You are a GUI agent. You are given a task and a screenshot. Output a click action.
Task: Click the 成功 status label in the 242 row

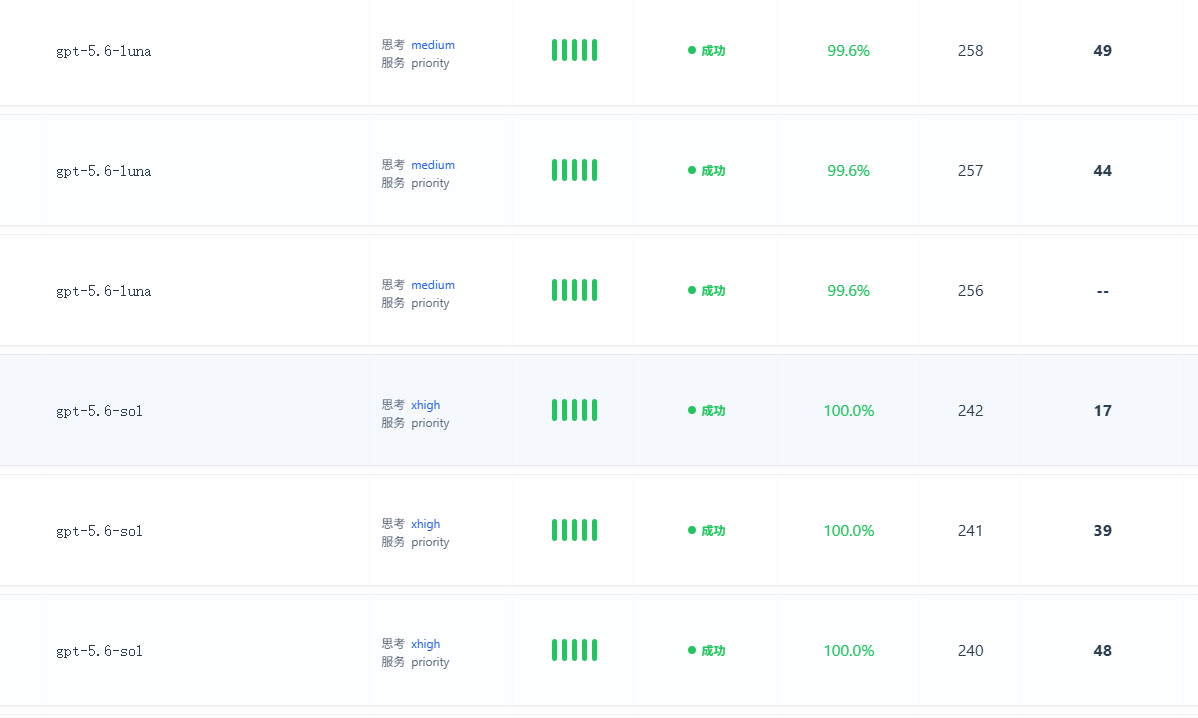pyautogui.click(x=713, y=410)
